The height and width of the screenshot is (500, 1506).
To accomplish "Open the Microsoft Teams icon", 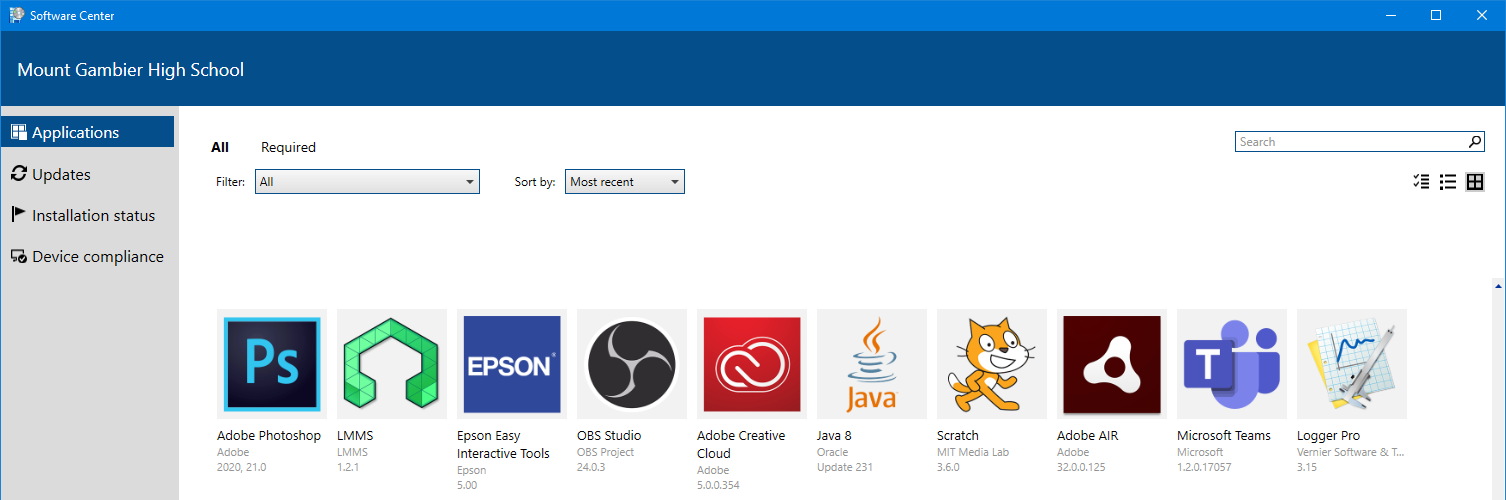I will coord(1232,364).
